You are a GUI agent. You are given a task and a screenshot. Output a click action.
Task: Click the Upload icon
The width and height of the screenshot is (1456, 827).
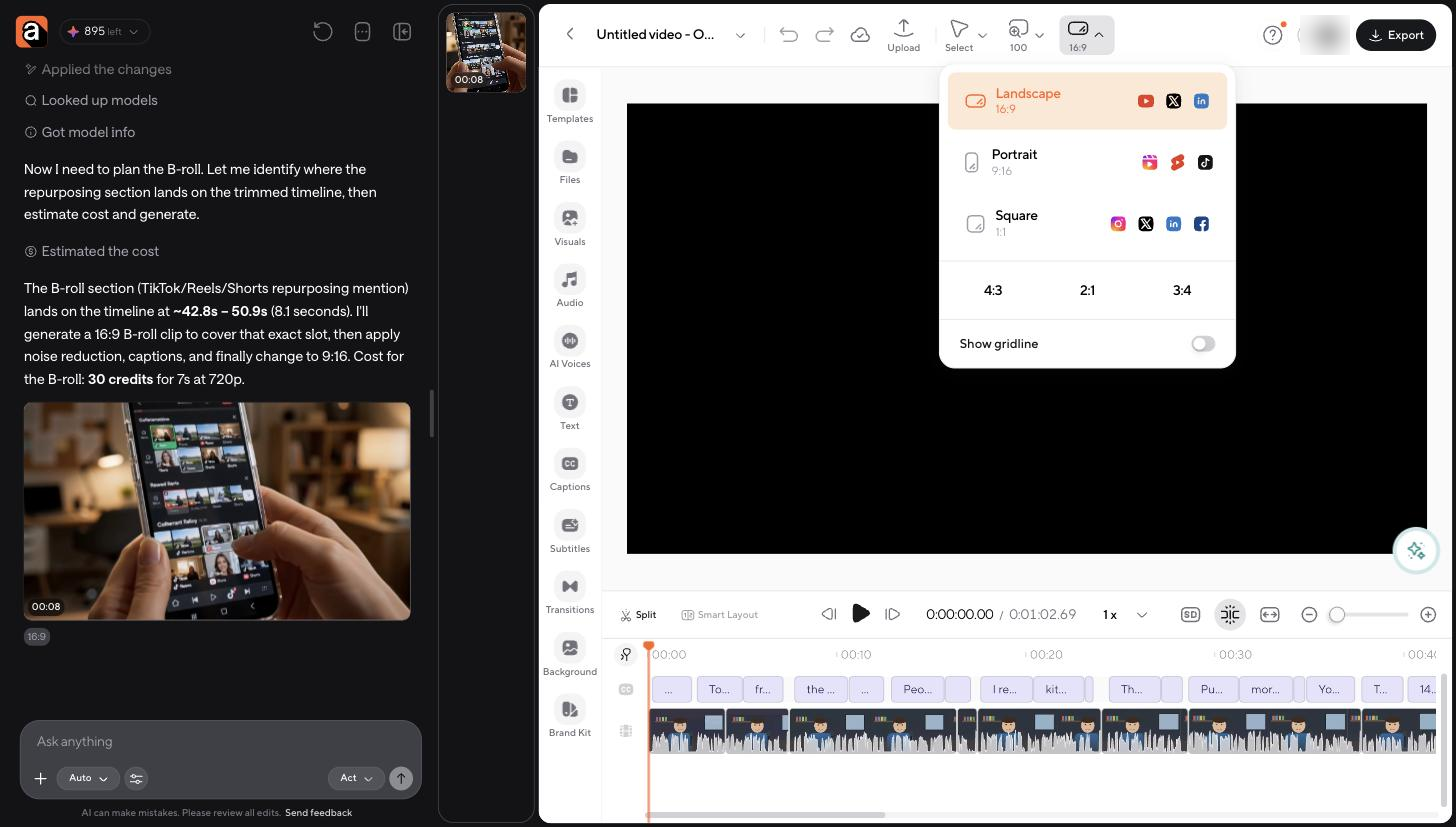click(x=903, y=35)
